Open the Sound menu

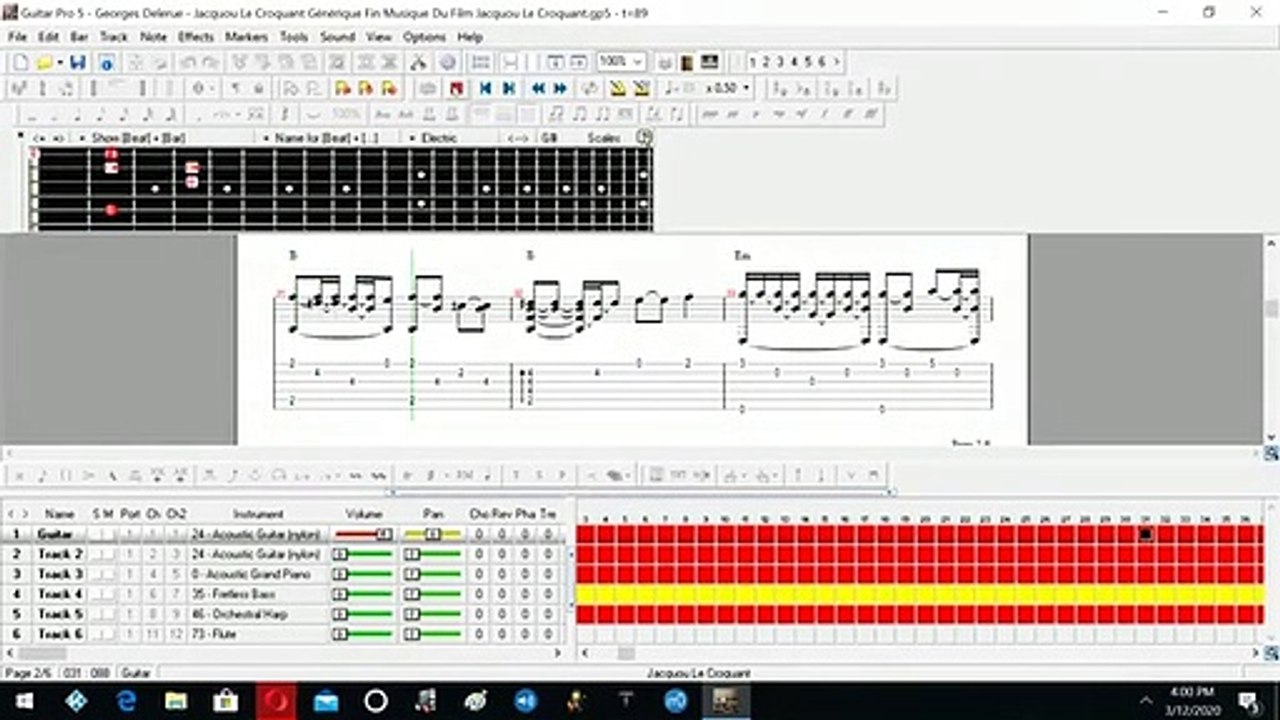click(x=338, y=37)
